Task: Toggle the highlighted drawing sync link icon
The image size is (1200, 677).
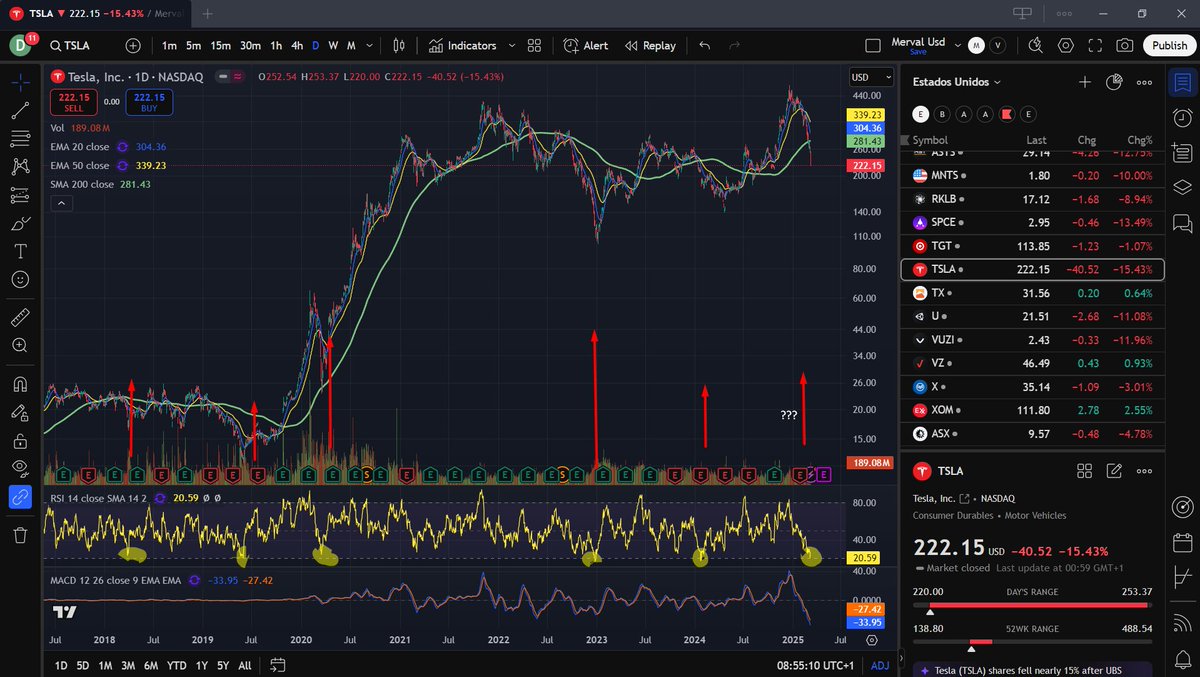Action: tap(20, 497)
